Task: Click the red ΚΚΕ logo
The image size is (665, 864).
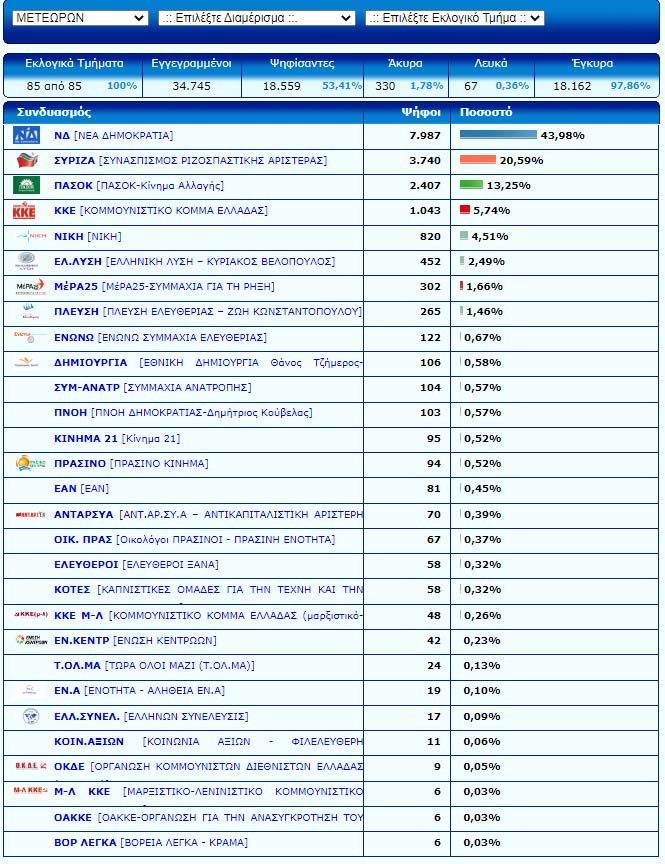Action: click(24, 211)
